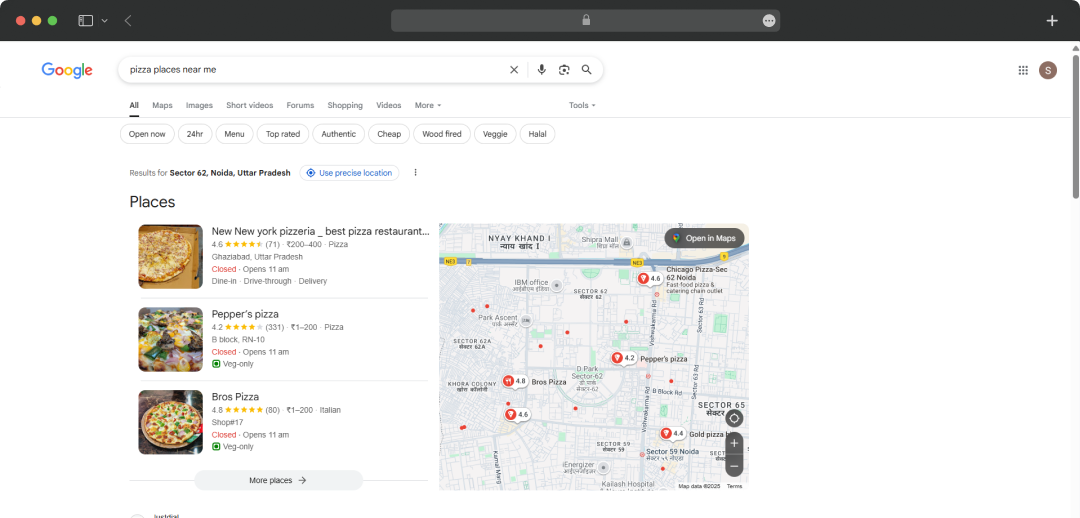This screenshot has width=1080, height=518.
Task: Open the Tools dropdown
Action: [582, 105]
